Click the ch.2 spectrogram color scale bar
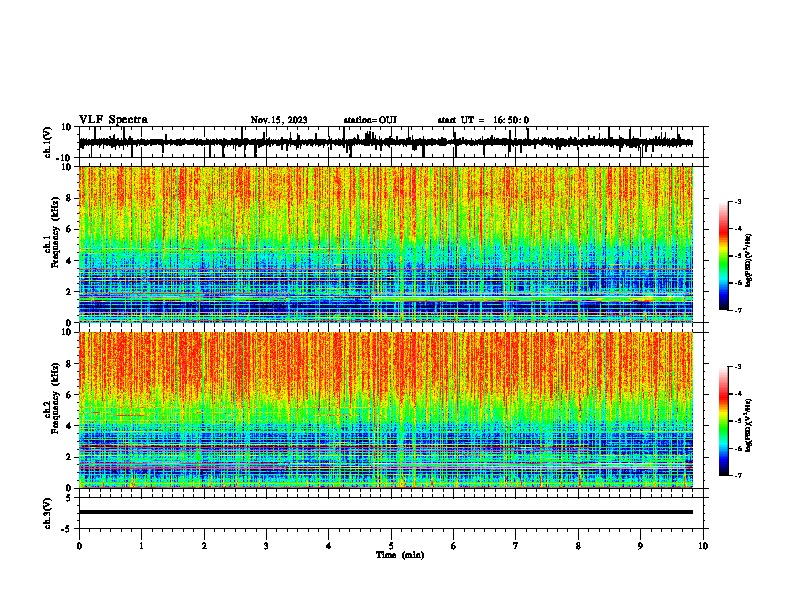Image resolution: width=792 pixels, height=612 pixels. 724,421
